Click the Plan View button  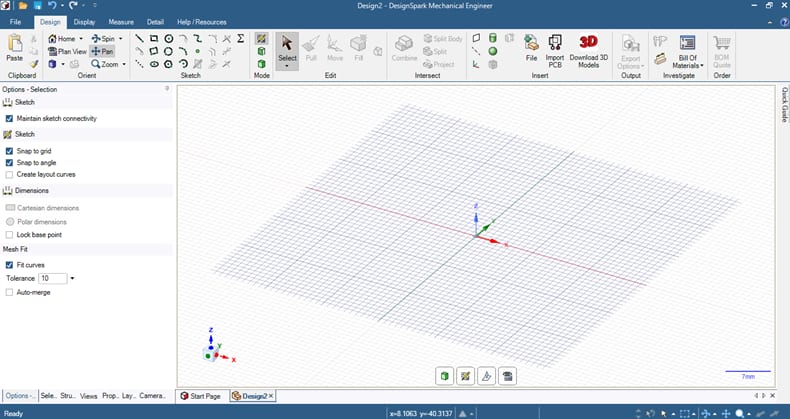point(68,51)
